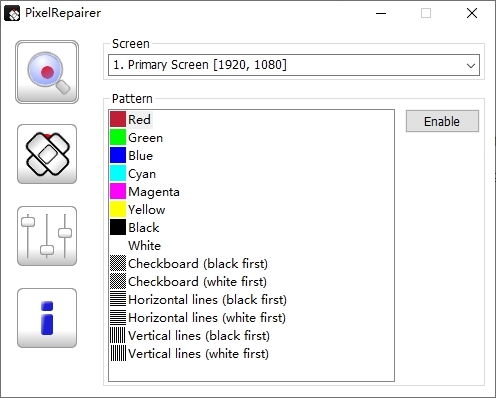
Task: Expand the Screen dropdown arrow
Action: pos(471,65)
